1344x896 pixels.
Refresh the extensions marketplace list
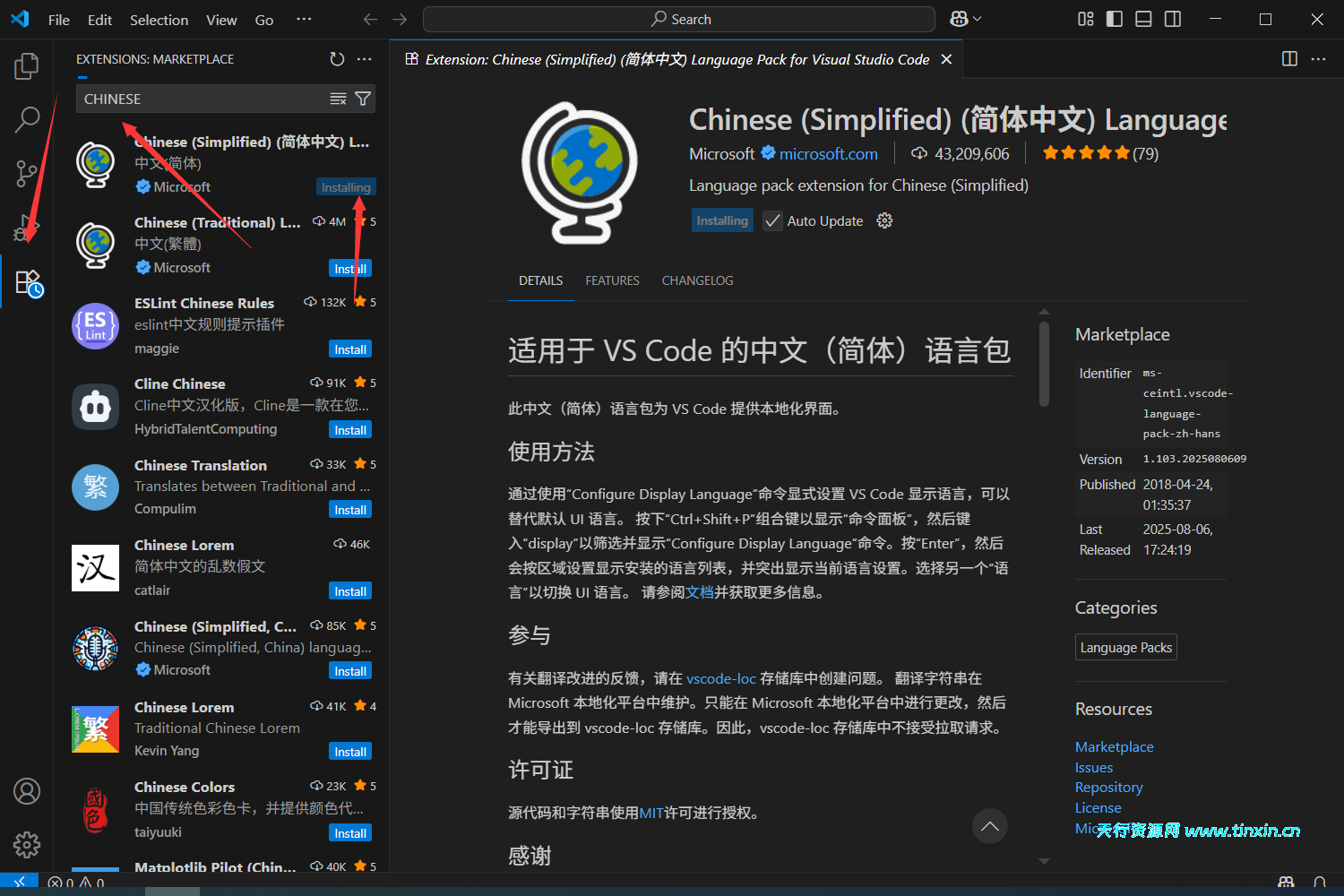point(337,59)
